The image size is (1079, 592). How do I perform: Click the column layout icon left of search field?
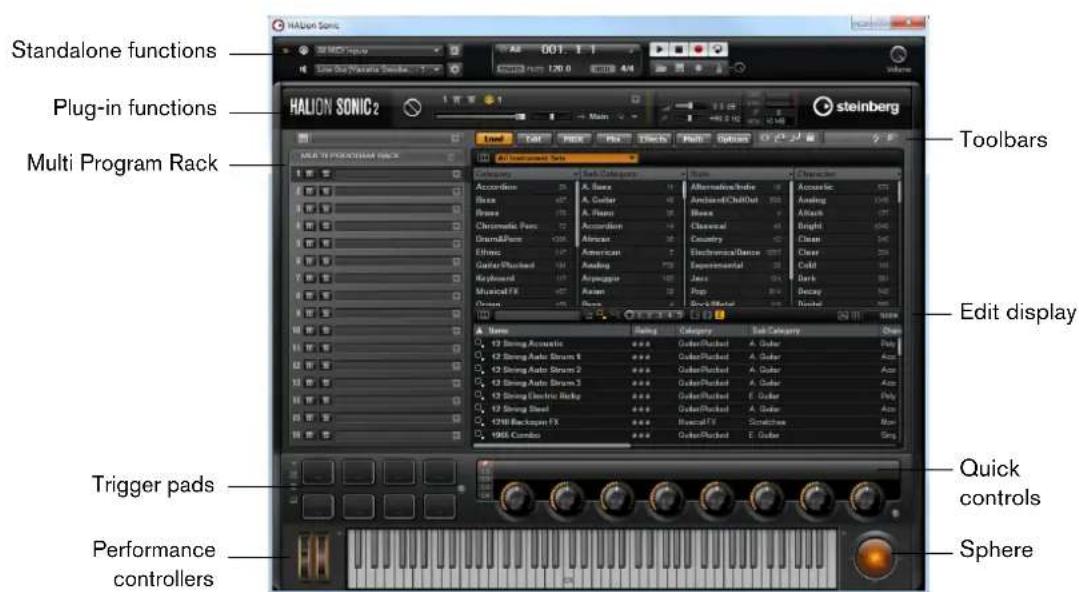pos(483,315)
